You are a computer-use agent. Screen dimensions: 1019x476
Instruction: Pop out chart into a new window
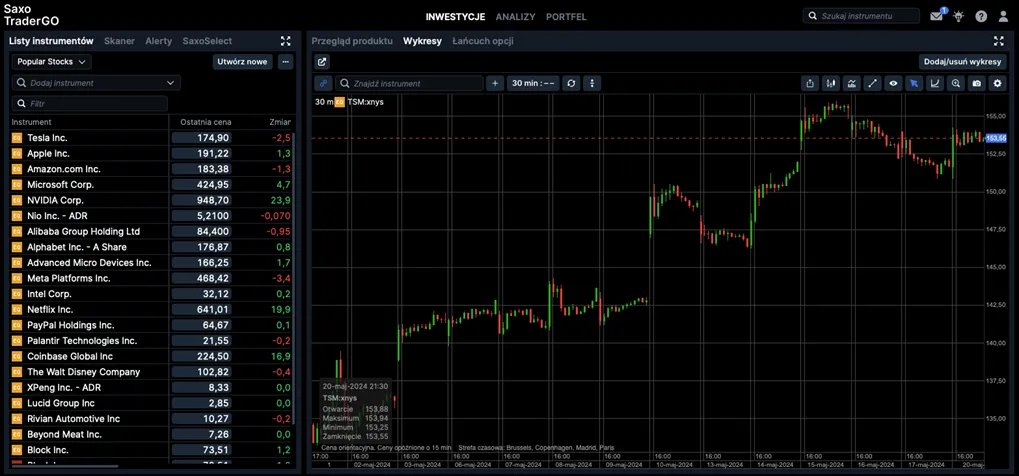coord(322,62)
